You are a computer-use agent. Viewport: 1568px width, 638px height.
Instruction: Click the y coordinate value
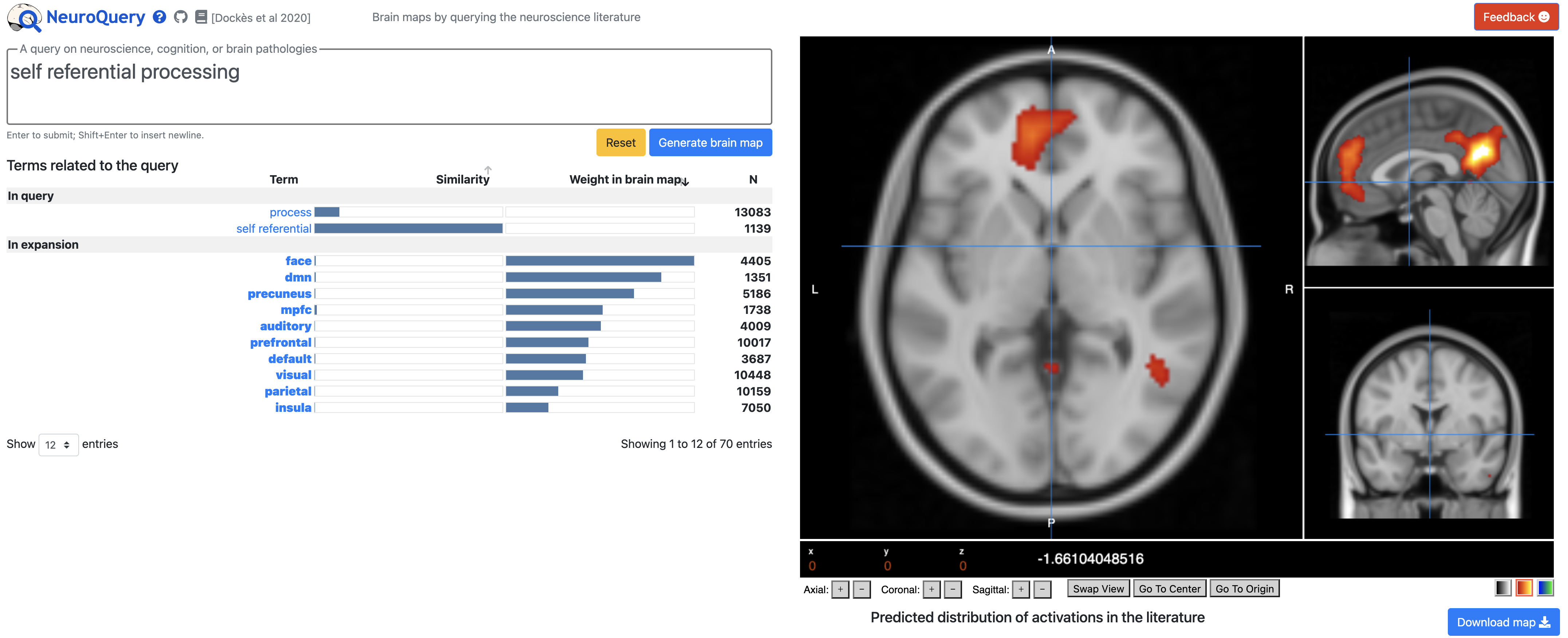pos(887,566)
